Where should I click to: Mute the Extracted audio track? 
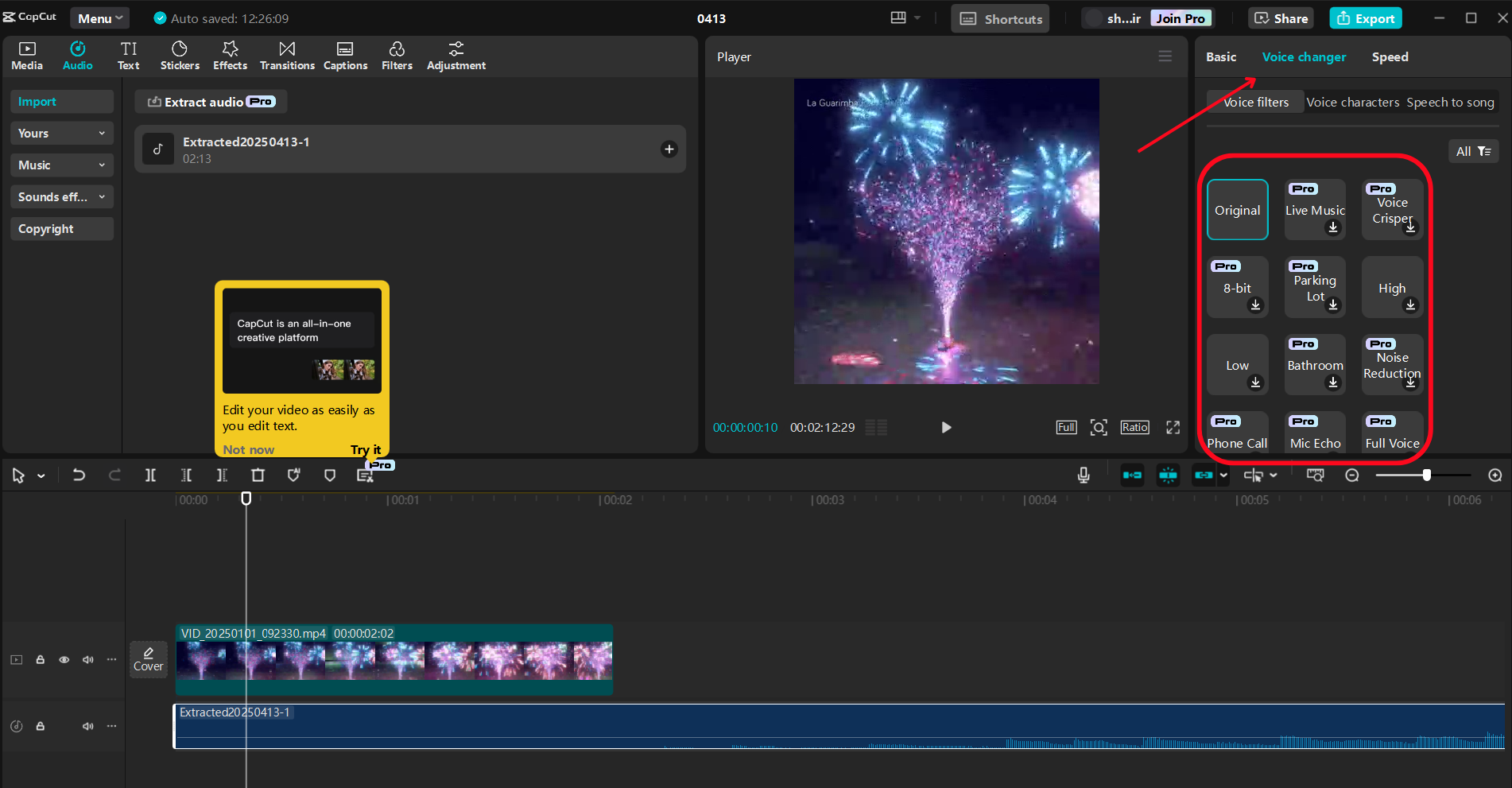(x=87, y=726)
